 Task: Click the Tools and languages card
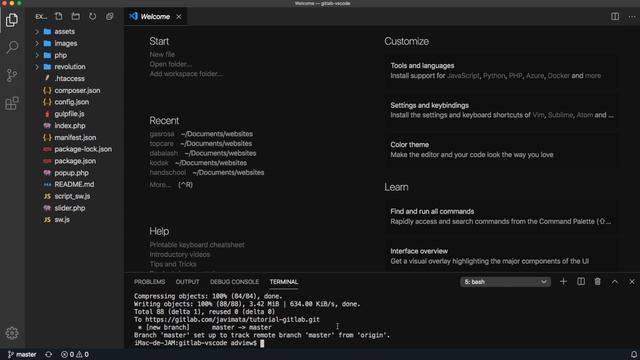[x=501, y=71]
